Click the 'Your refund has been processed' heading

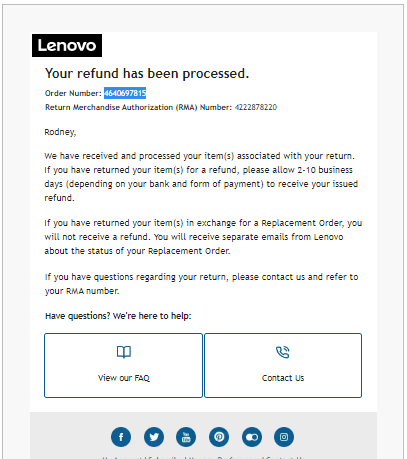[x=147, y=74]
